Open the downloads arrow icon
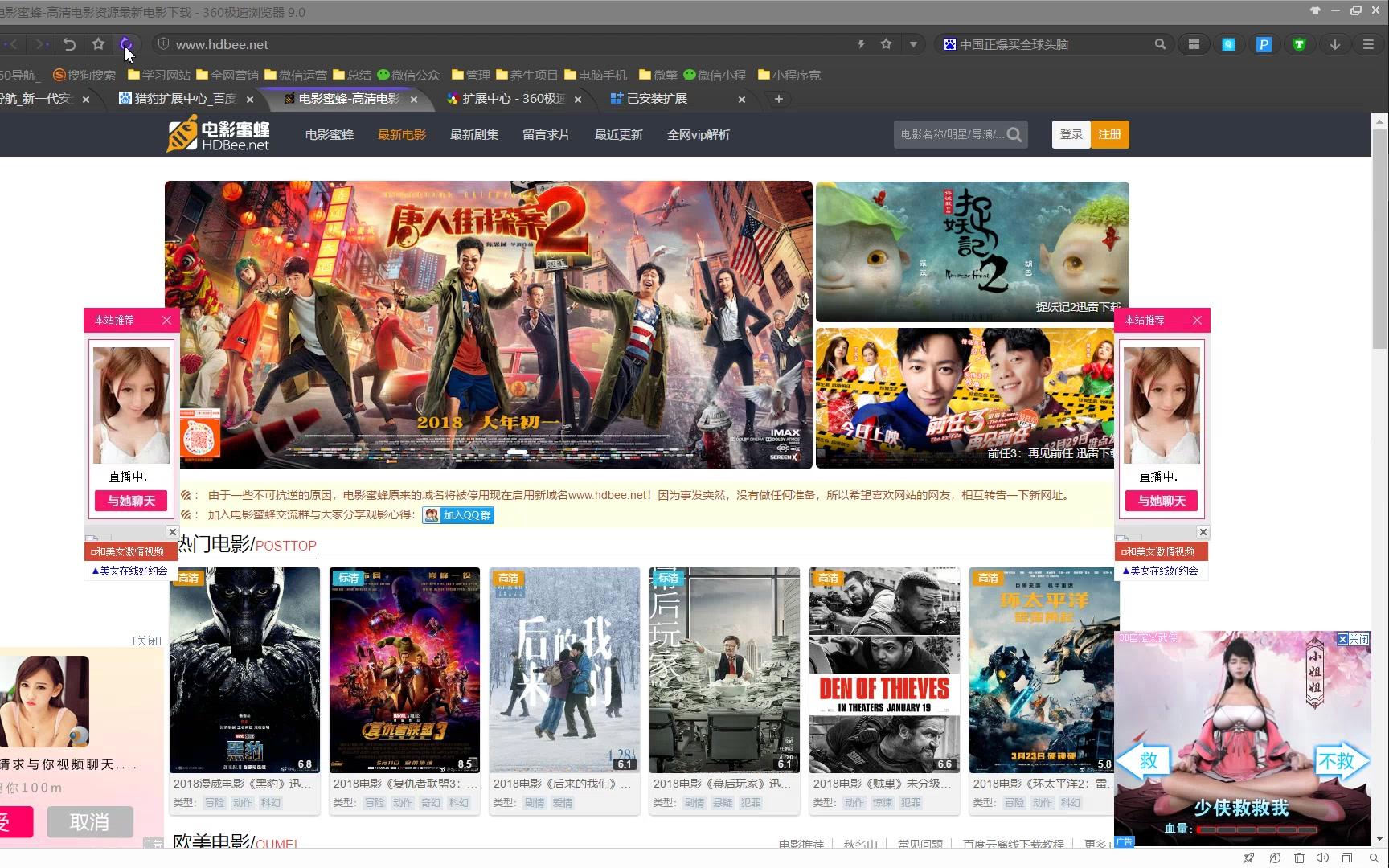The image size is (1389, 868). click(1335, 44)
